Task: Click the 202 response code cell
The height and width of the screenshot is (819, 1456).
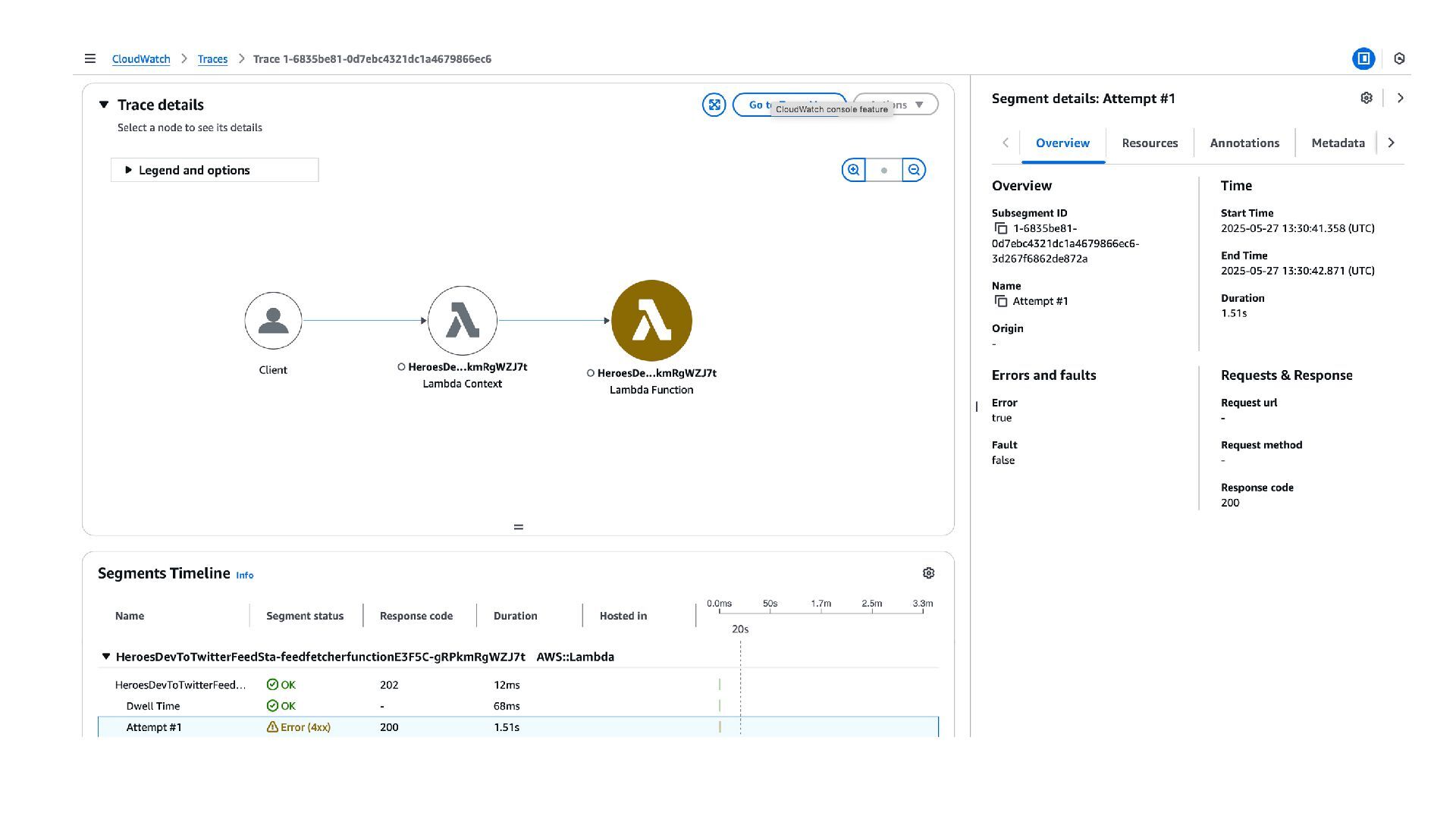Action: 389,685
